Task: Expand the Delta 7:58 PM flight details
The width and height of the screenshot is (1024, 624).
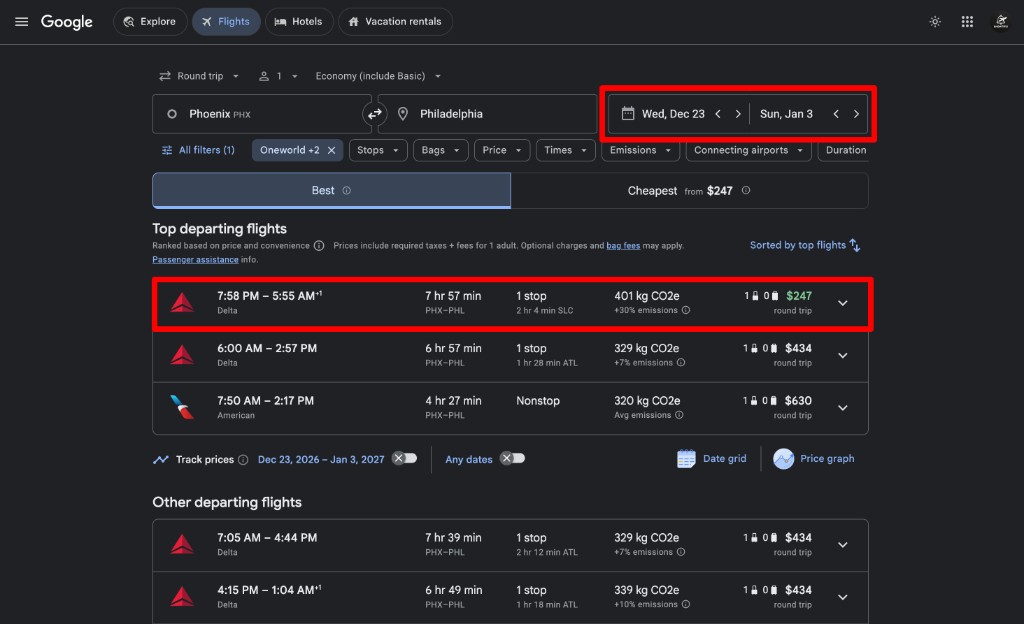Action: coord(842,304)
